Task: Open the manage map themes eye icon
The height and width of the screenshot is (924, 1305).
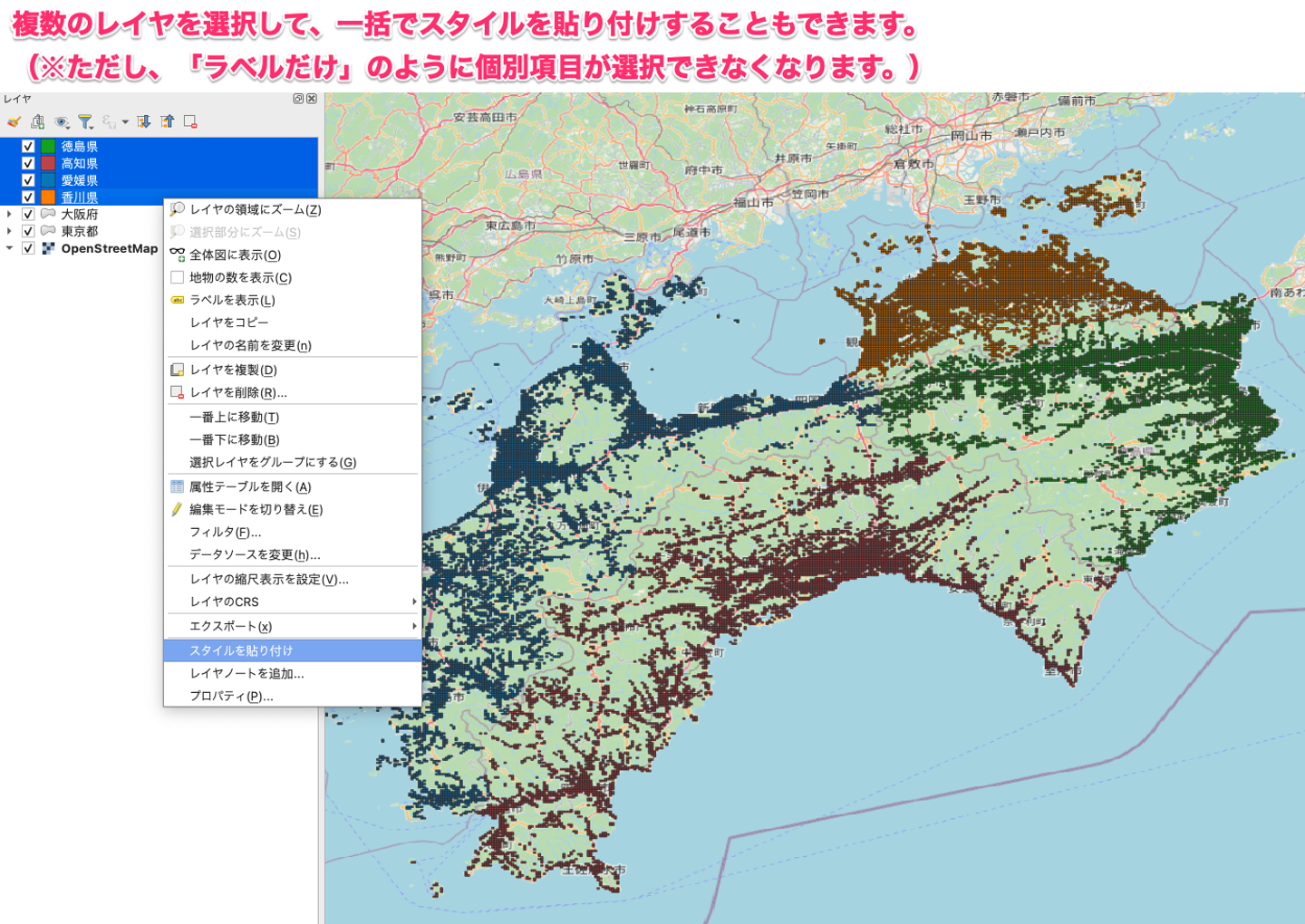Action: click(62, 121)
